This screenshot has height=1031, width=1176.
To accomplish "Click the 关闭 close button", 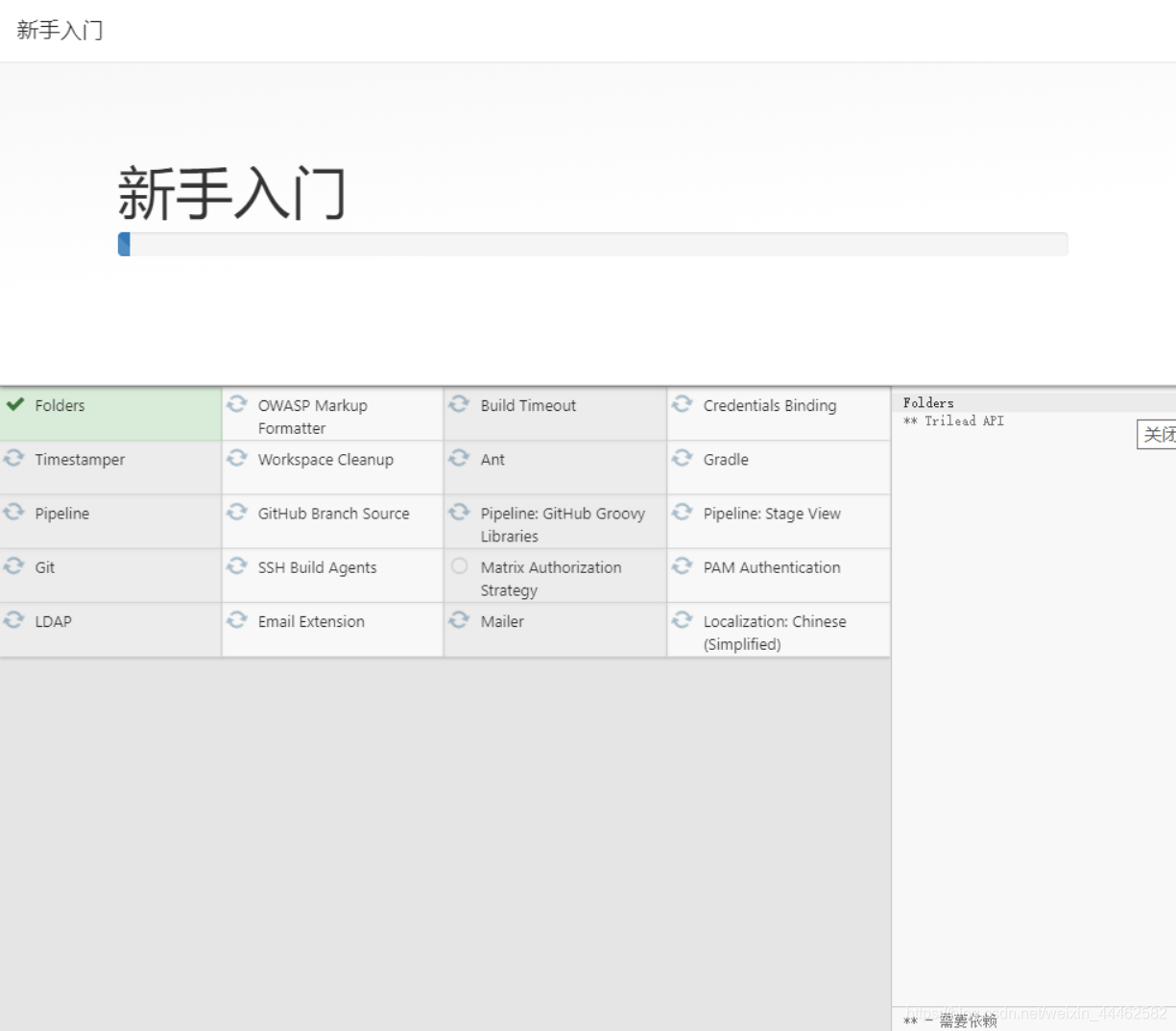I will pos(1157,435).
